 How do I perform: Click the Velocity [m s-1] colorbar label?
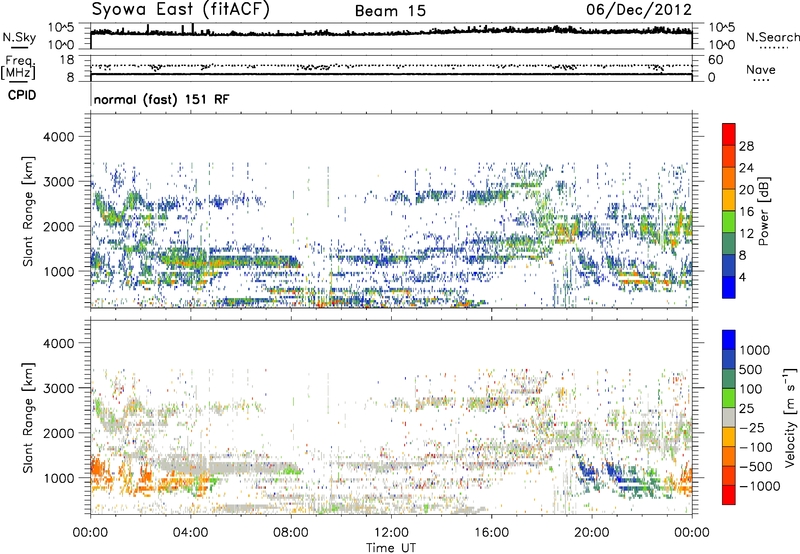[790, 417]
